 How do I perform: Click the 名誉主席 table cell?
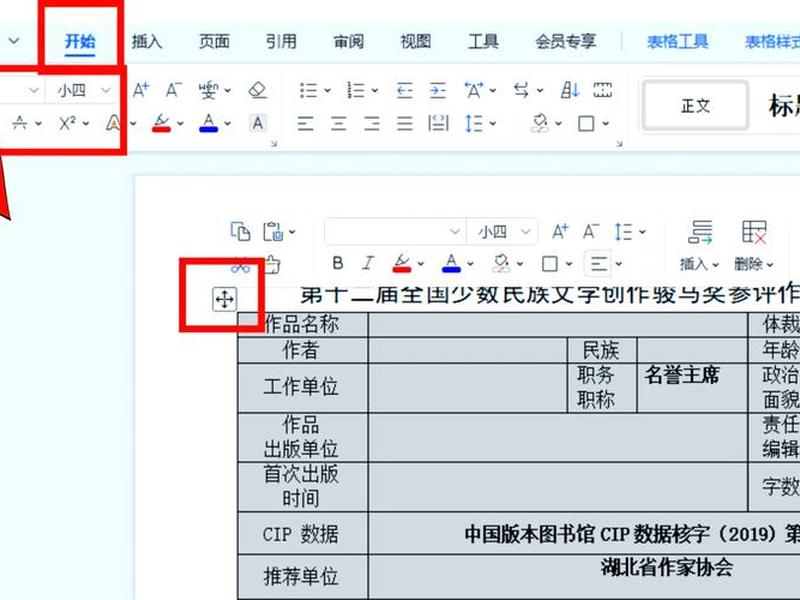click(692, 388)
